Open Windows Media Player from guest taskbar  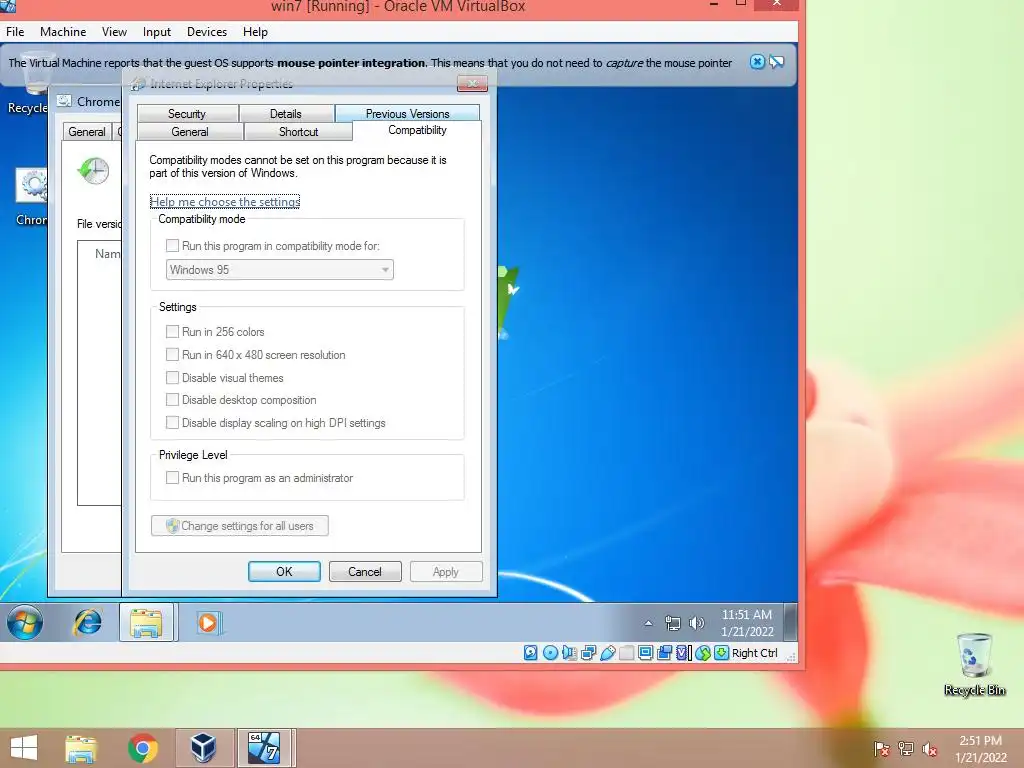209,622
